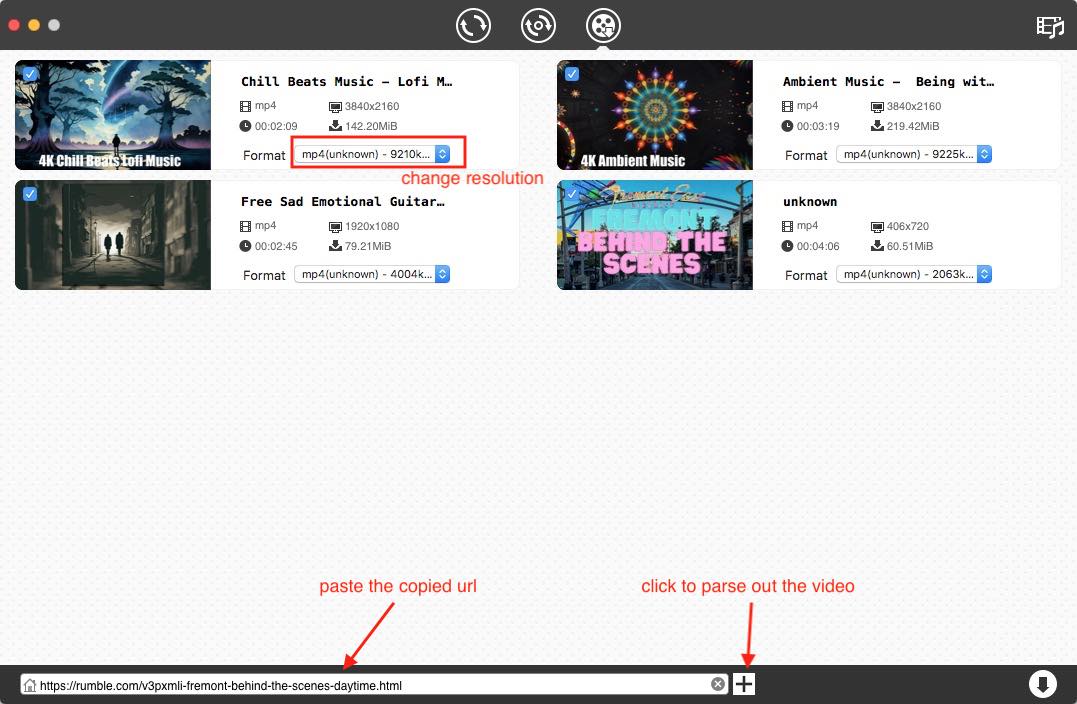Select the 4K Ambient Music thumbnail

pyautogui.click(x=654, y=115)
